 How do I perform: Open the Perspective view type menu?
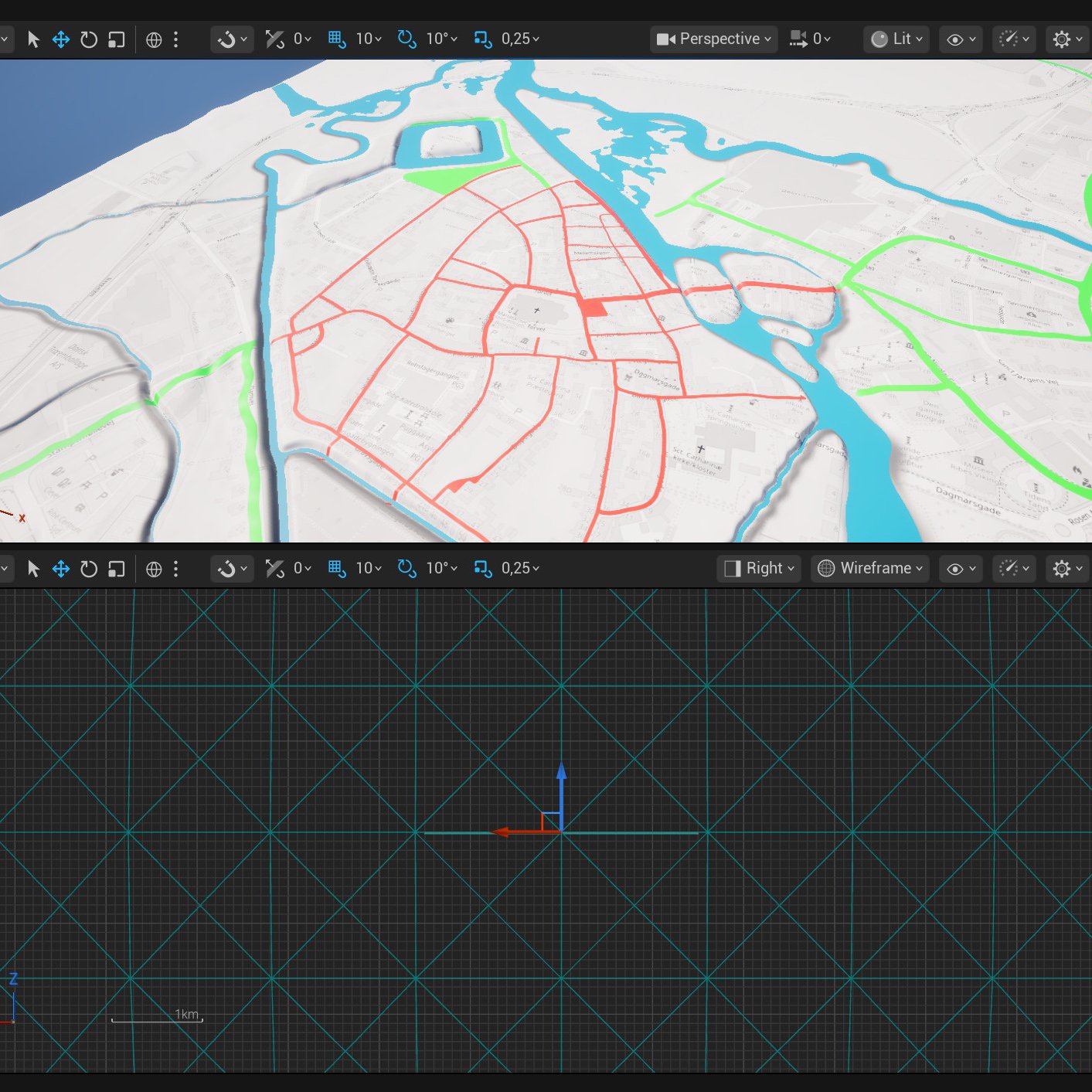(714, 39)
